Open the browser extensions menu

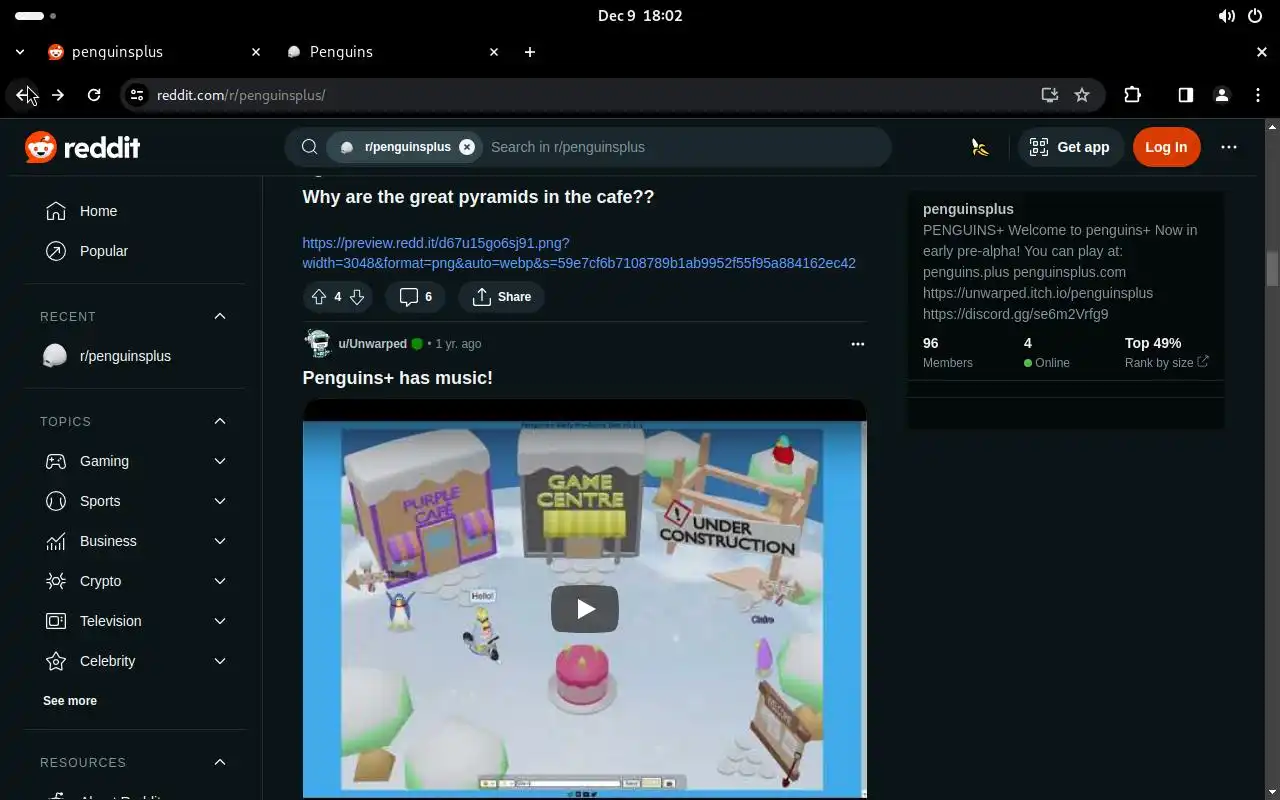pos(1132,95)
